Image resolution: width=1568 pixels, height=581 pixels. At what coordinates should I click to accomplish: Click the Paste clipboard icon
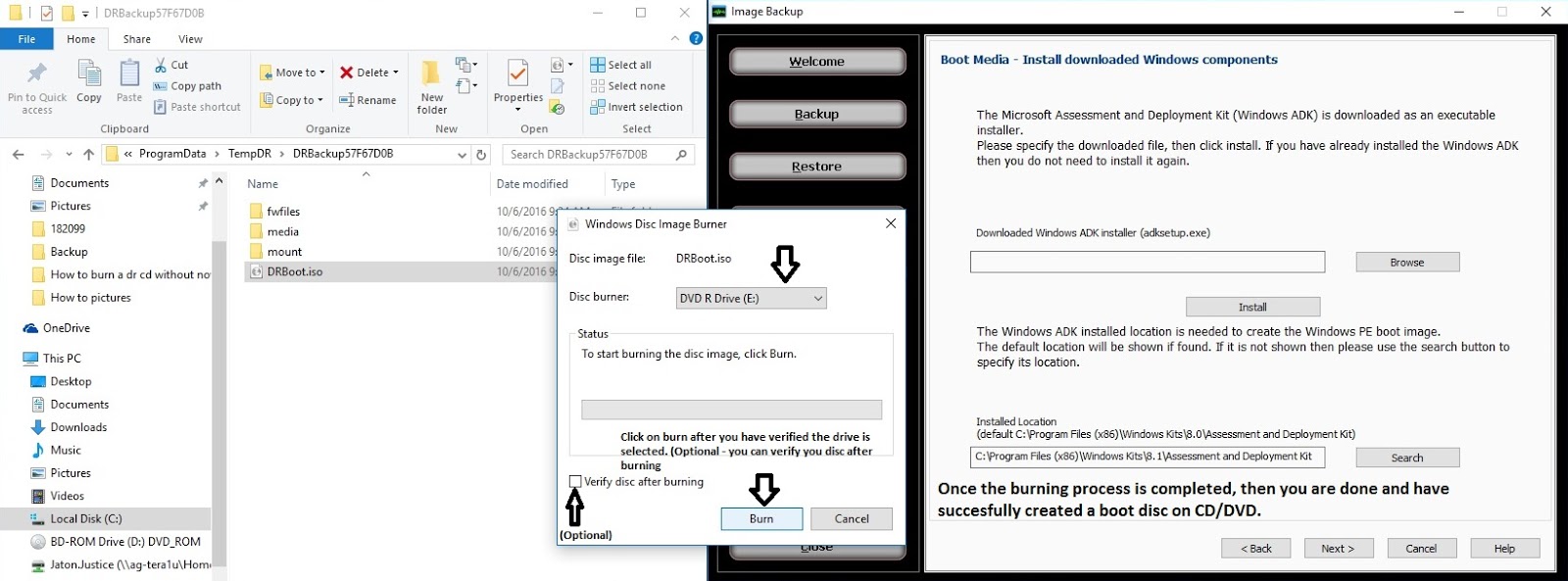(129, 73)
